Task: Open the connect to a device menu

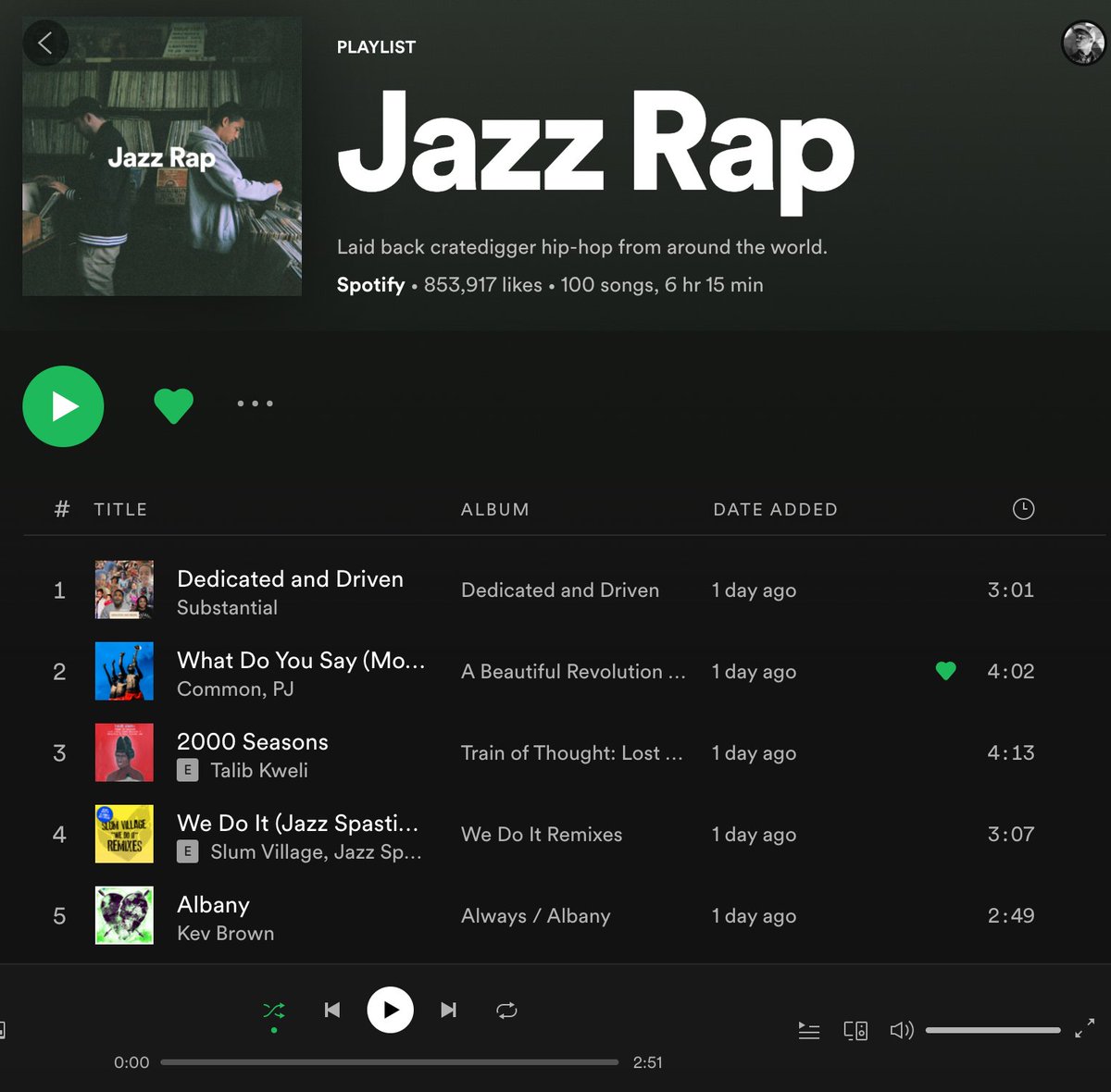Action: [x=855, y=1030]
